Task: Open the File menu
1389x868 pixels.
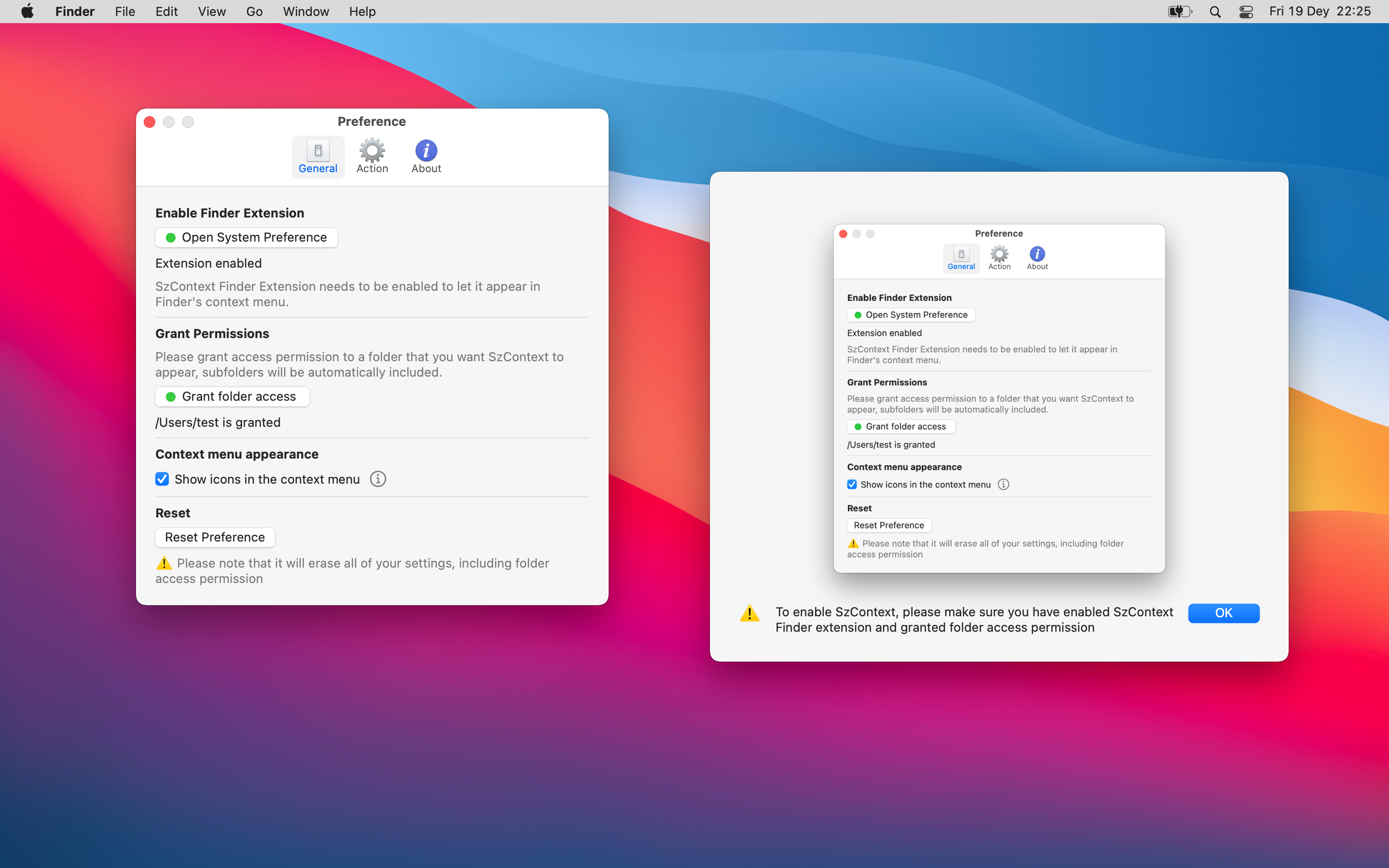Action: click(124, 12)
